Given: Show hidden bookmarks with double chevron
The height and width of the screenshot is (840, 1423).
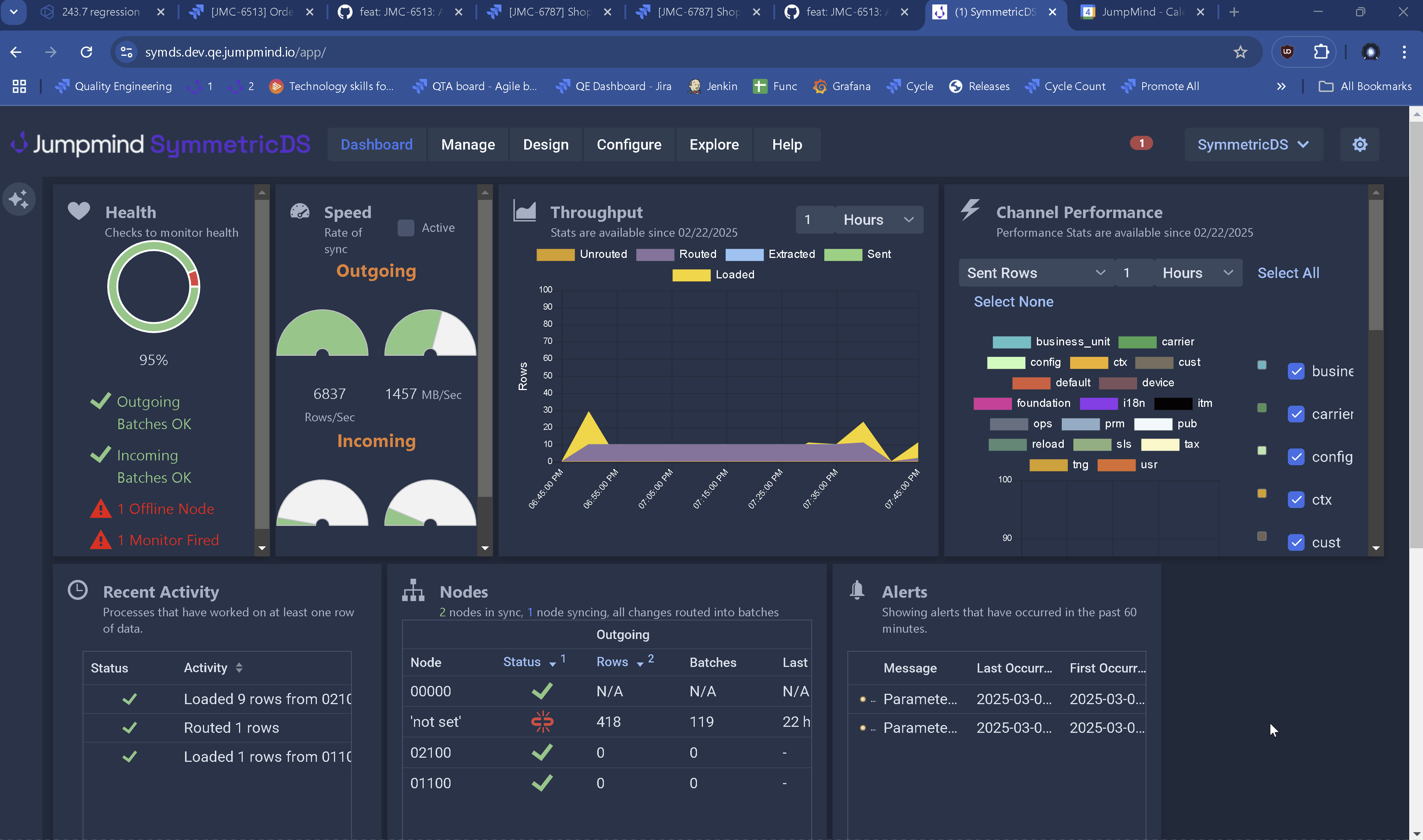Looking at the screenshot, I should click(x=1282, y=86).
